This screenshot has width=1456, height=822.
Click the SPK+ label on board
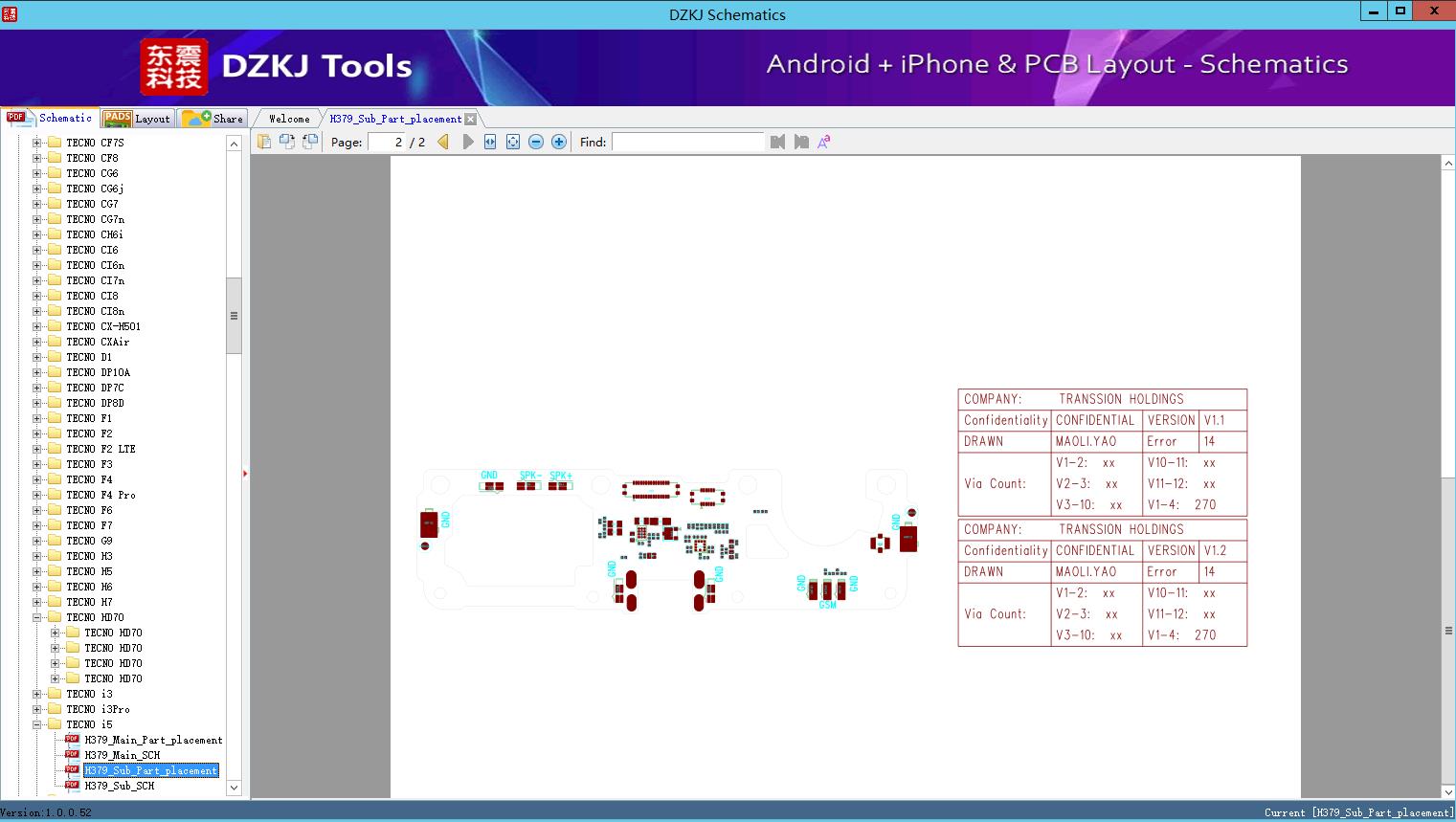pyautogui.click(x=561, y=476)
